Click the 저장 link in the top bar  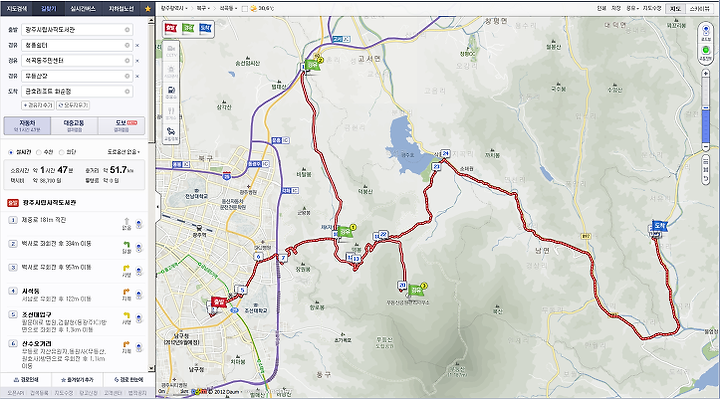click(x=616, y=8)
